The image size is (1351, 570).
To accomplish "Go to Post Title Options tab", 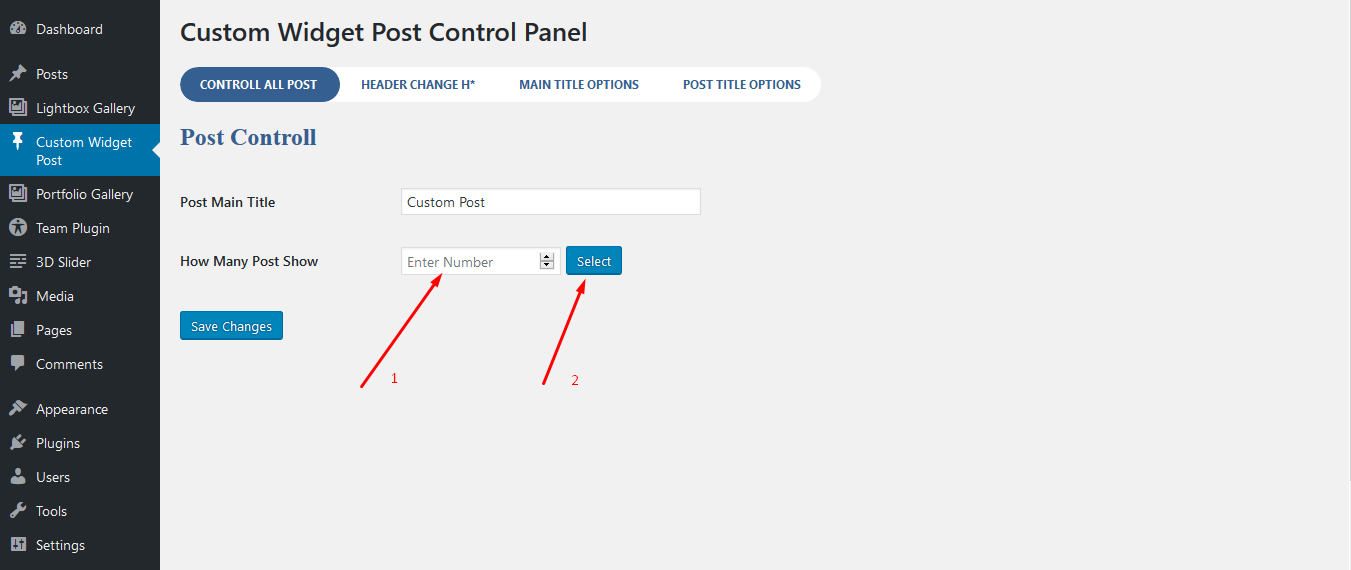I will [x=742, y=85].
